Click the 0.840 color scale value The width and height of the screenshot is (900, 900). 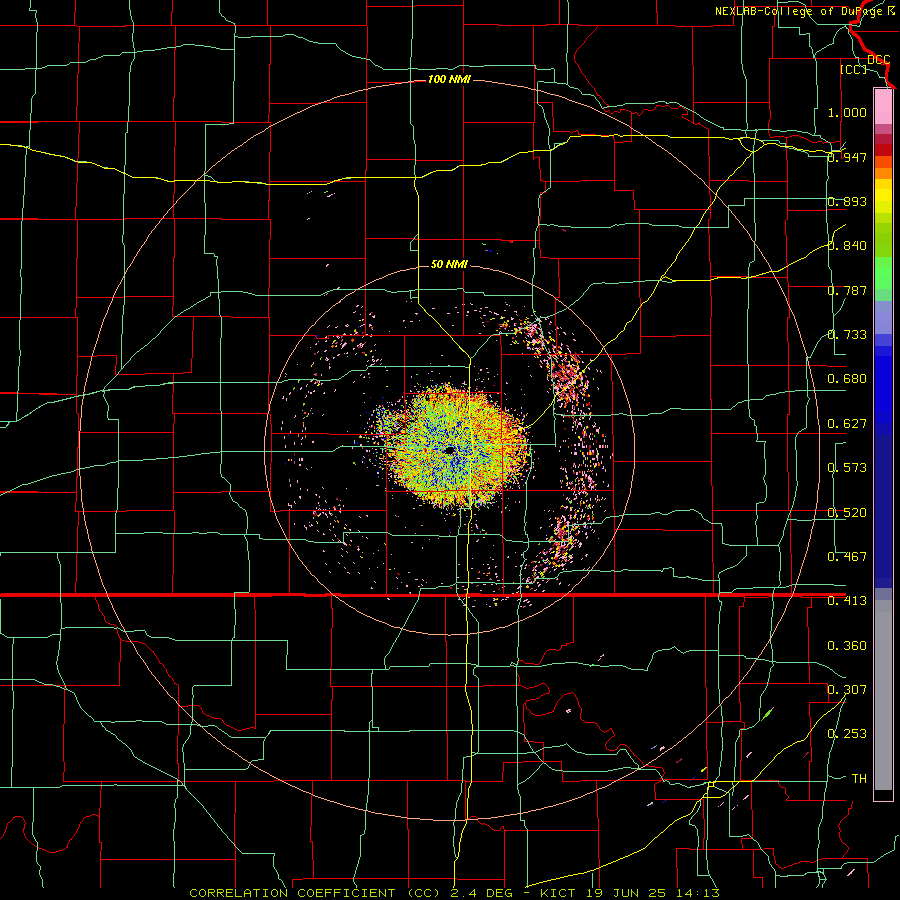847,246
